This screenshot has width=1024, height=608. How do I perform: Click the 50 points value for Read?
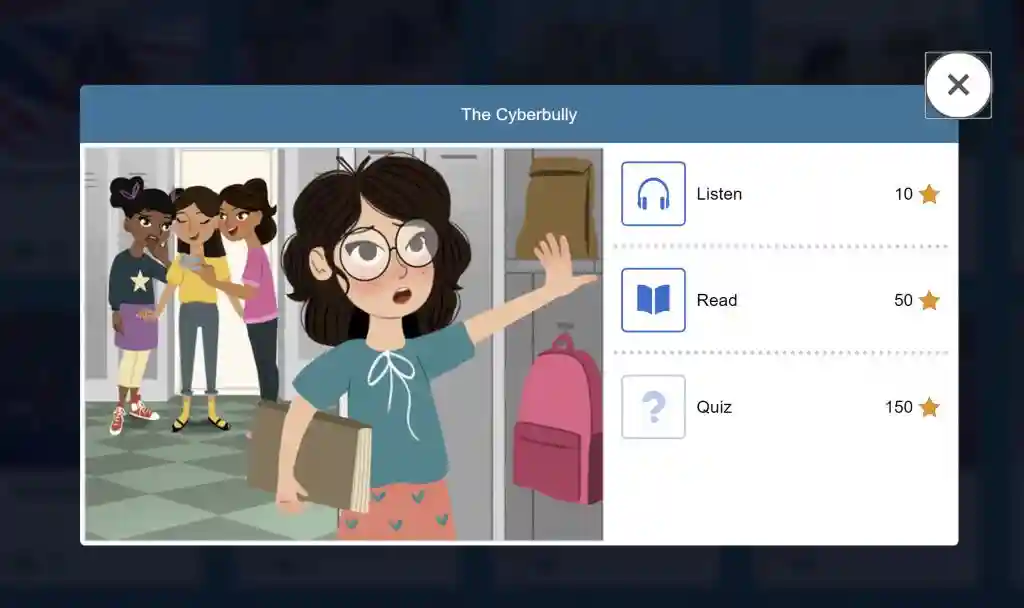pos(903,300)
